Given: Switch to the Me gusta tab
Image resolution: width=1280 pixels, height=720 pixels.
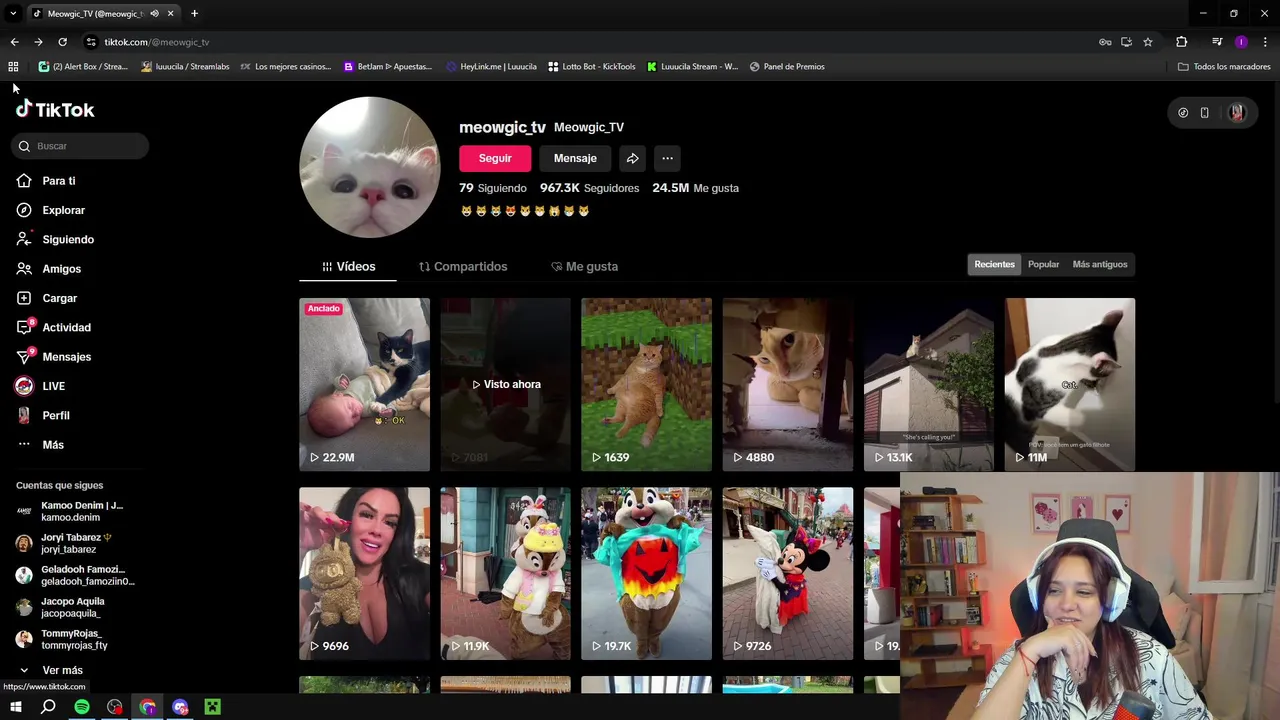Looking at the screenshot, I should (x=584, y=267).
